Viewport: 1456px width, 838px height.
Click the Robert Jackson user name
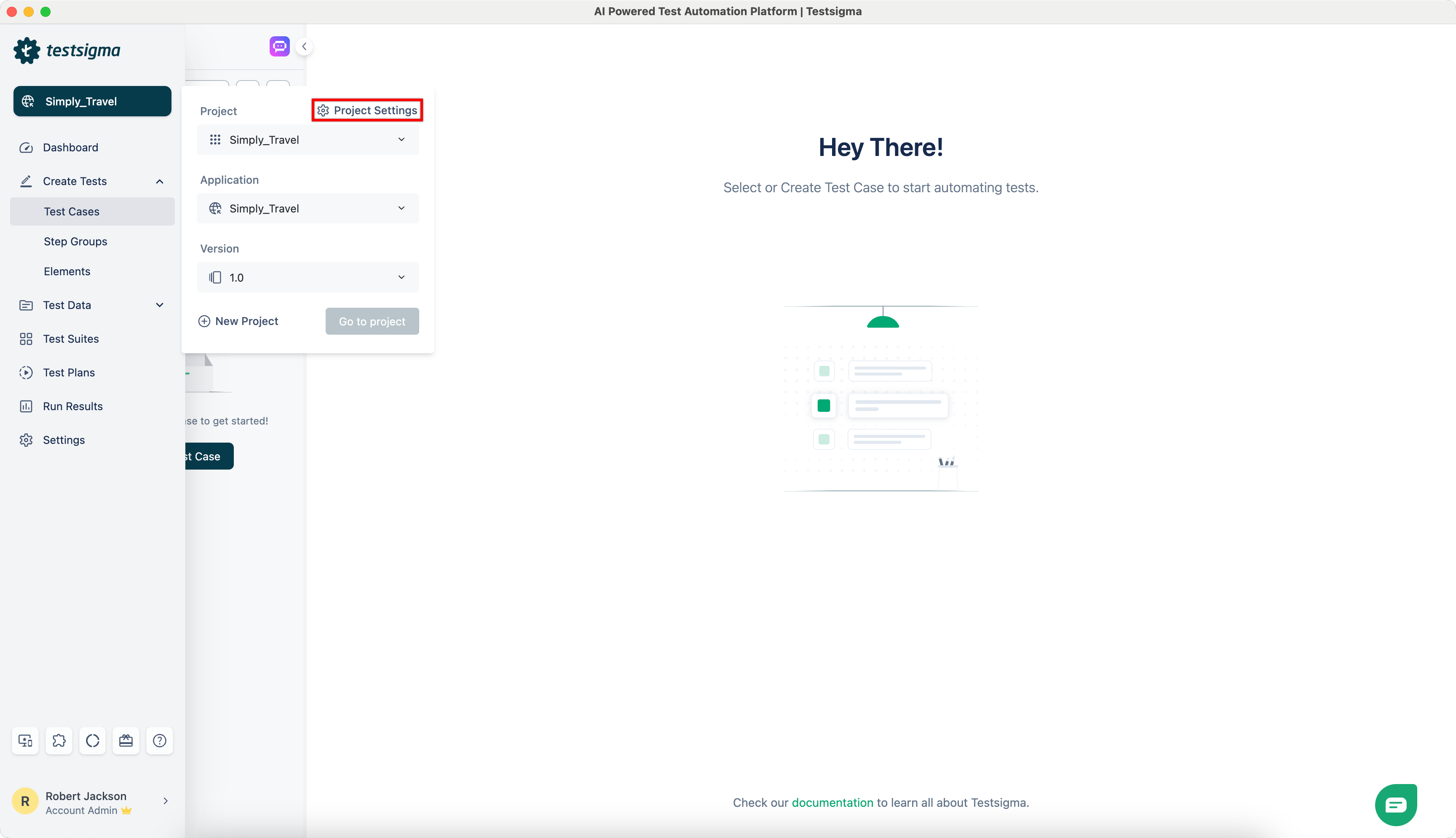click(86, 796)
